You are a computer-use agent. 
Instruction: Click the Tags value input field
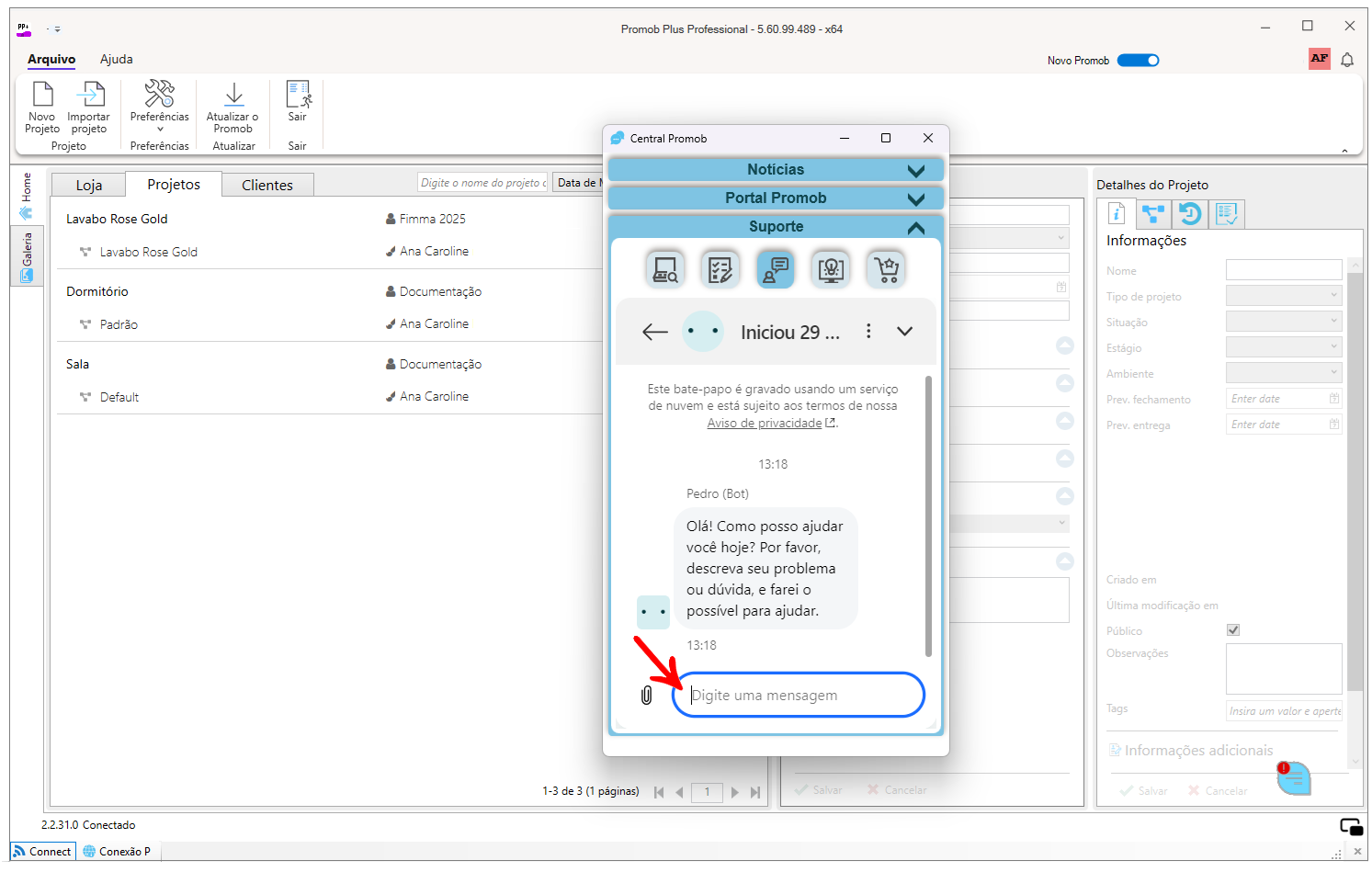1284,711
